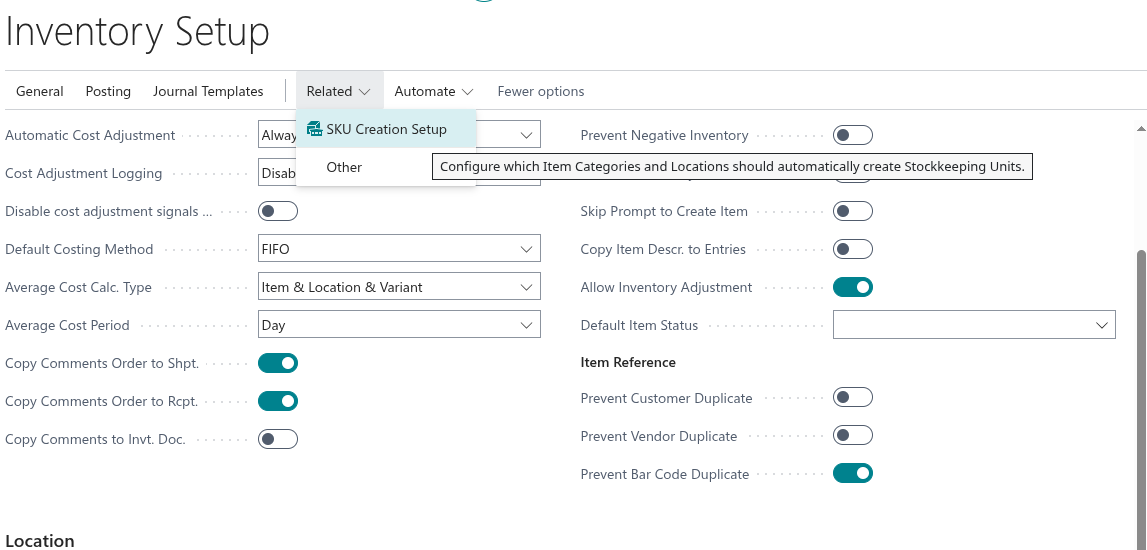The height and width of the screenshot is (550, 1147).
Task: Enable Skip Prompt to Create Item
Action: click(x=852, y=211)
